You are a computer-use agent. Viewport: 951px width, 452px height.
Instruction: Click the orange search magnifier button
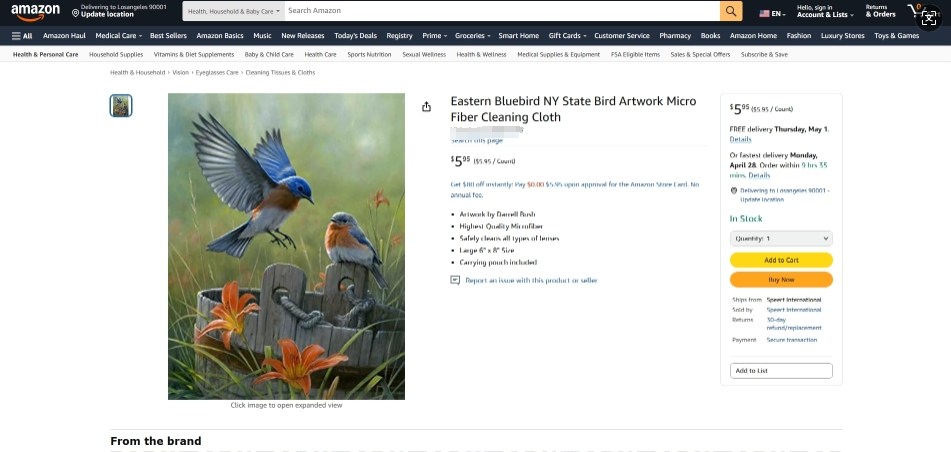point(731,11)
